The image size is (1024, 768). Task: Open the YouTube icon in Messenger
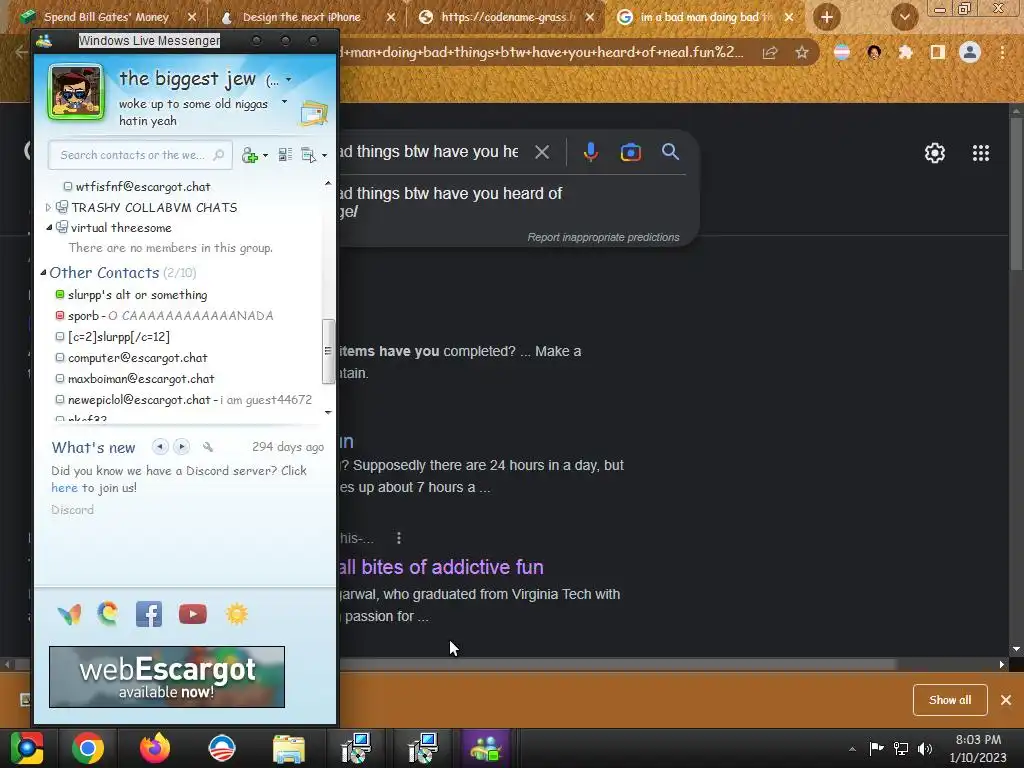tap(193, 614)
